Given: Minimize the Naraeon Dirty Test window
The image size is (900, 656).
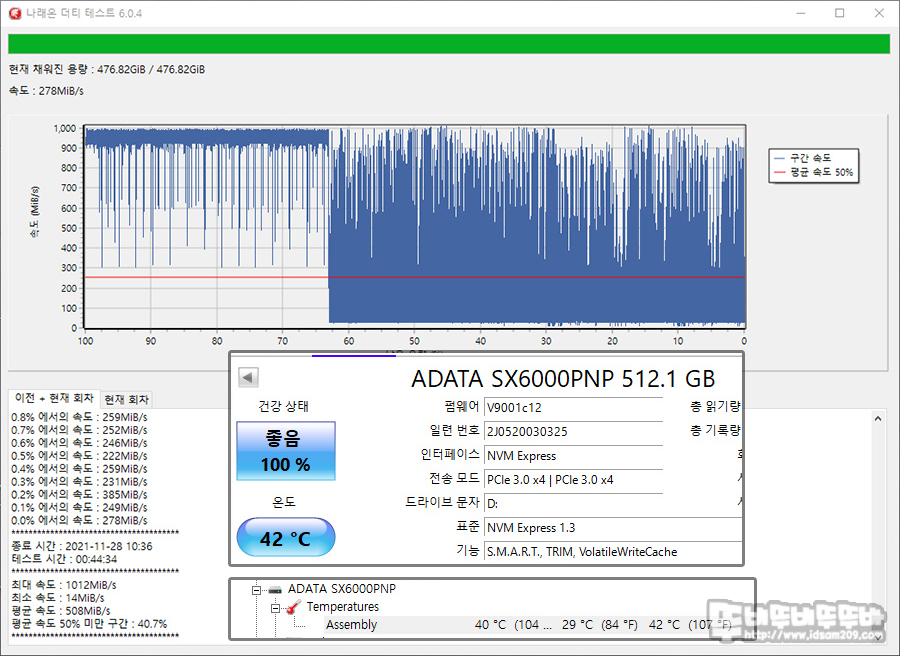Looking at the screenshot, I should tap(801, 13).
